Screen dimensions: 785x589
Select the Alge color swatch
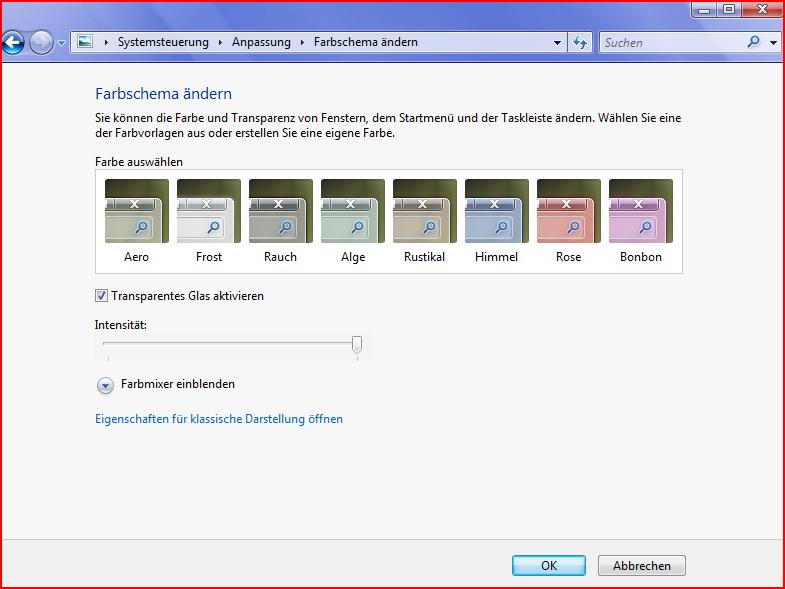pos(353,211)
